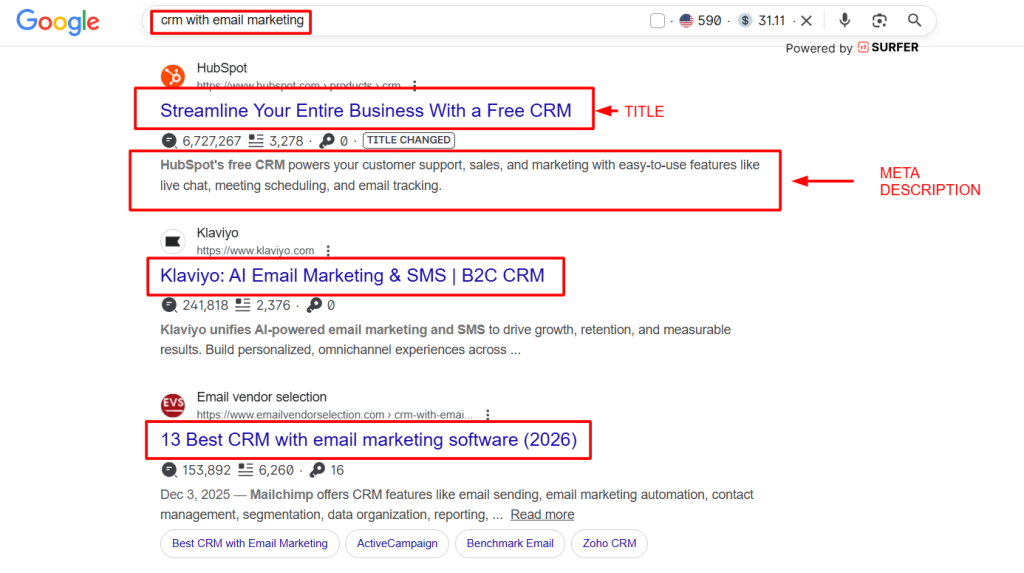The width and height of the screenshot is (1024, 573).
Task: Select the Benchmark Email chip
Action: point(510,544)
